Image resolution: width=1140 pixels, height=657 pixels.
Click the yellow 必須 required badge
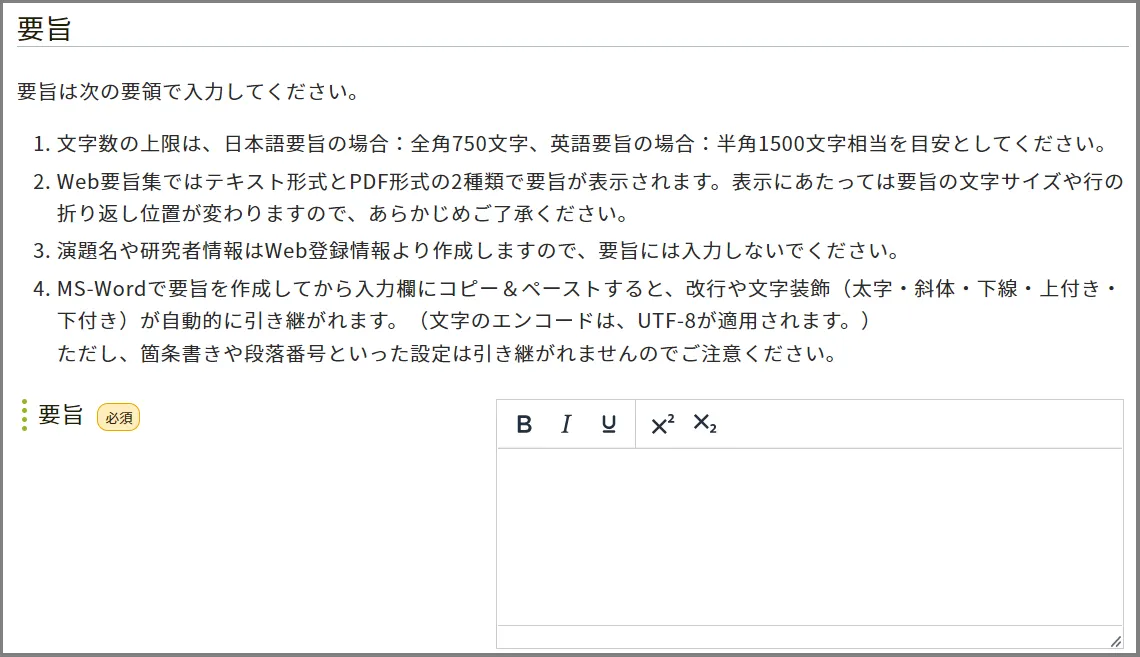click(118, 417)
